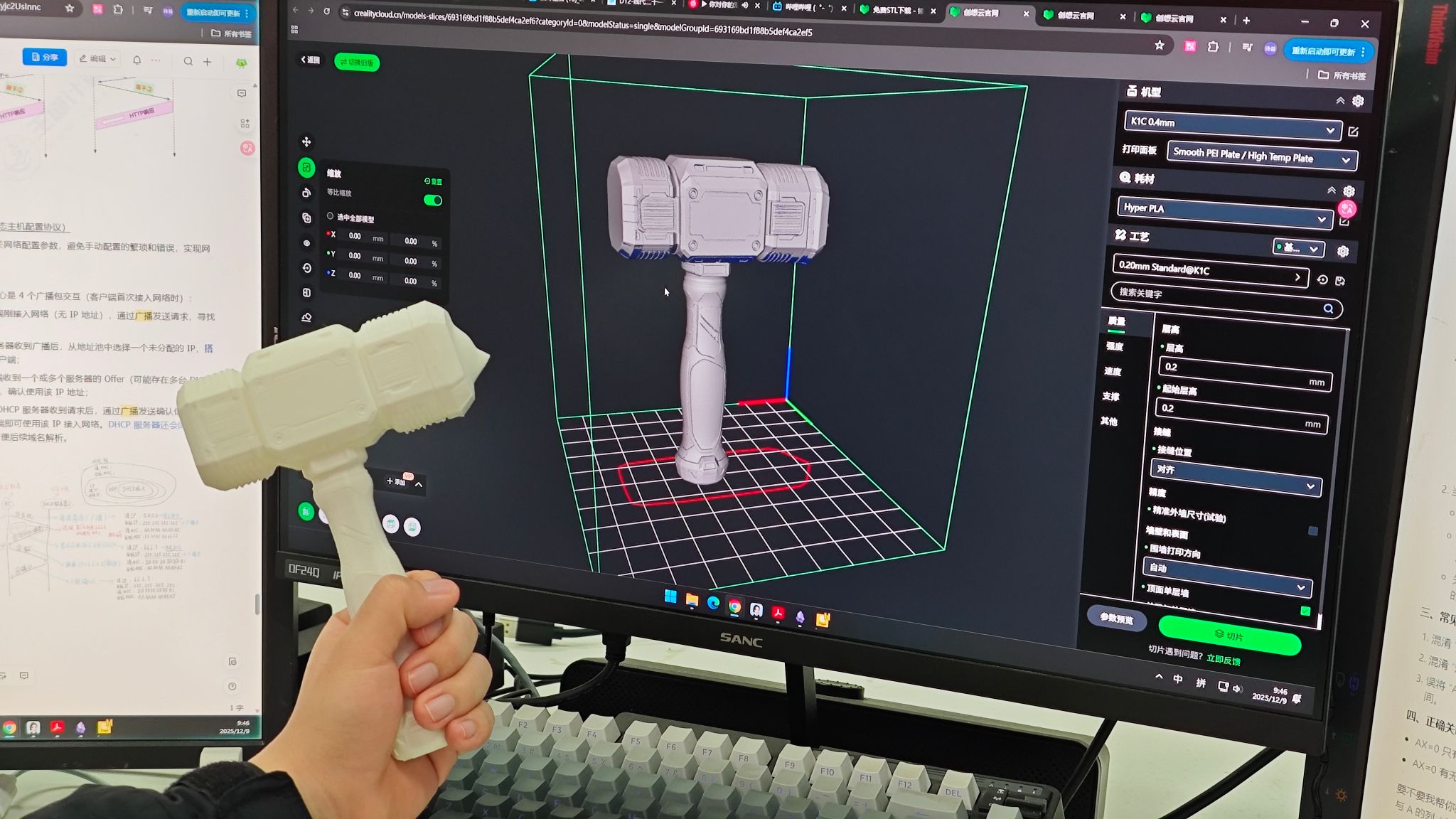Click the 立即反馈 feedback link
Screen dimensions: 1456x819
pyautogui.click(x=1223, y=660)
